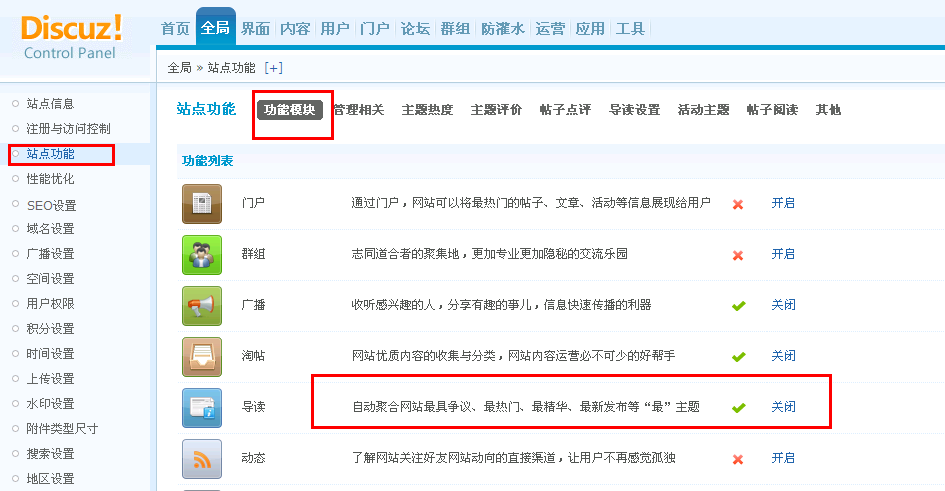The image size is (945, 491).
Task: Open the 应用 top menu
Action: [x=590, y=28]
